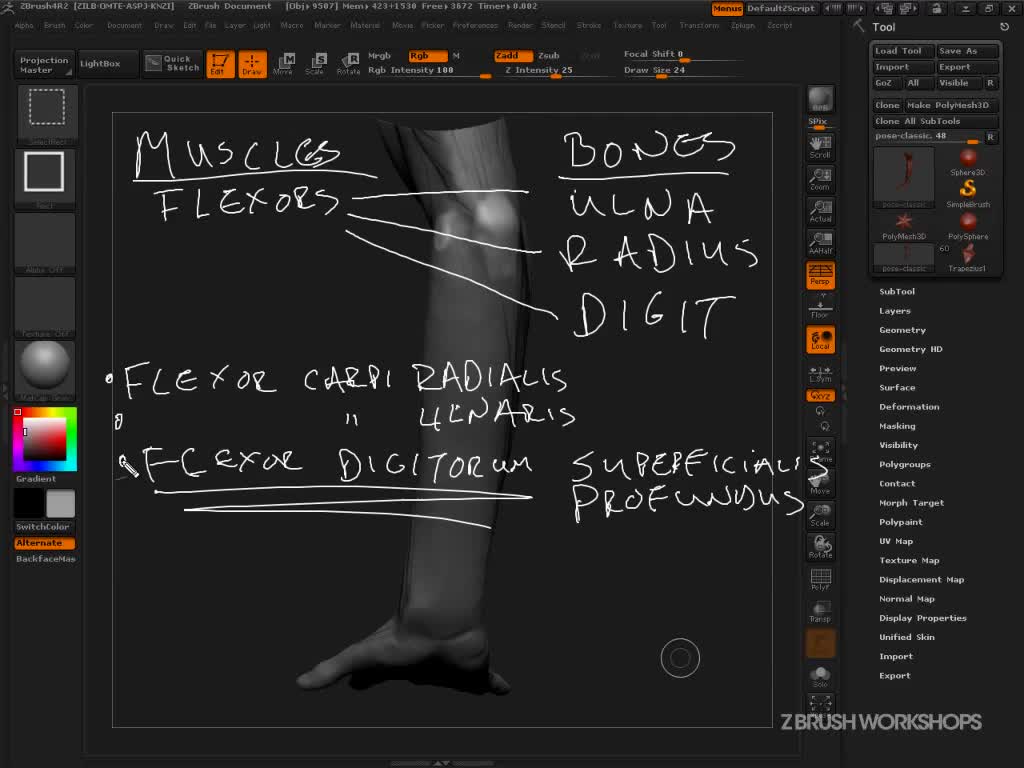Open the Zplugin menu

tap(743, 25)
